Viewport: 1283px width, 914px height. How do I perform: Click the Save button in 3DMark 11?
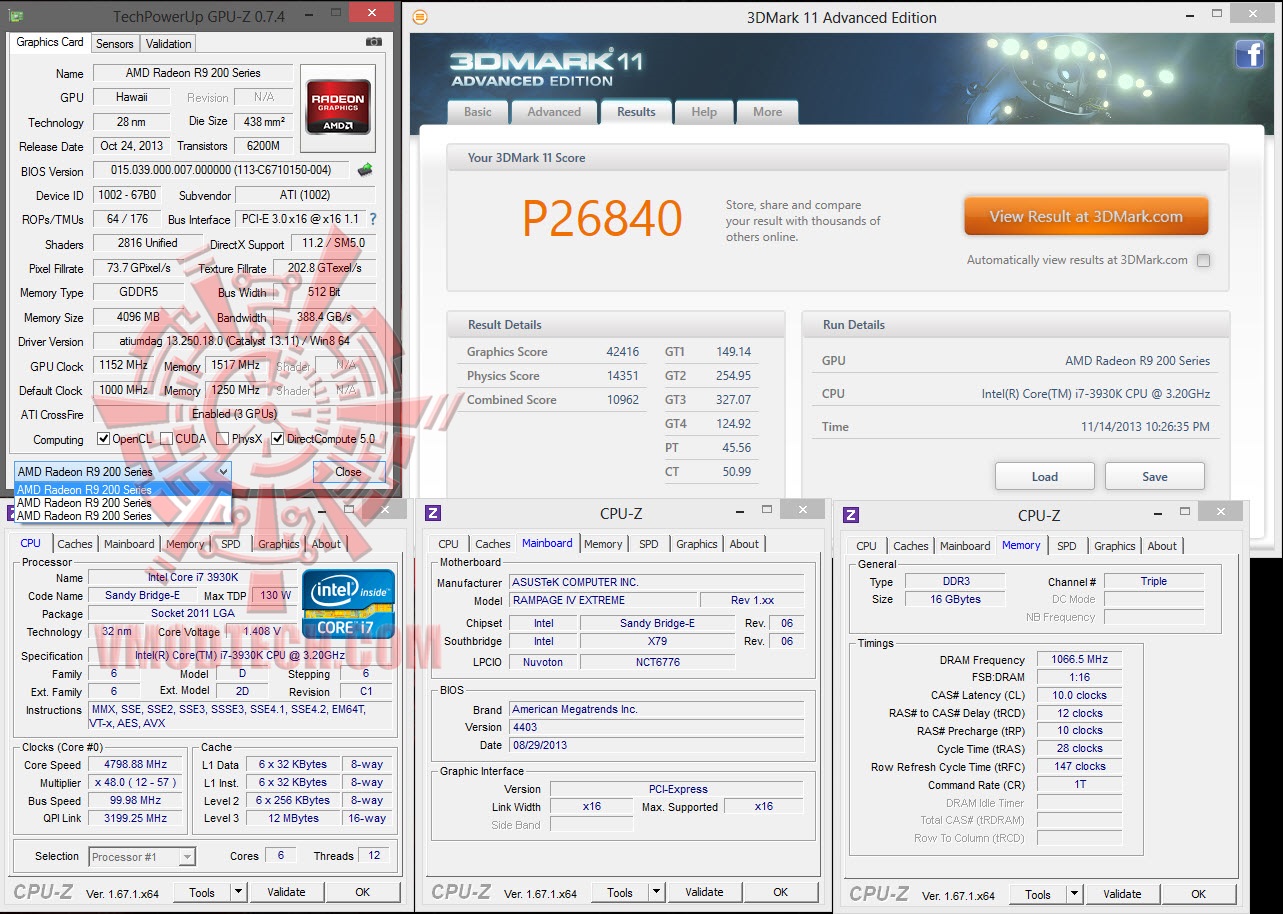pos(1155,476)
